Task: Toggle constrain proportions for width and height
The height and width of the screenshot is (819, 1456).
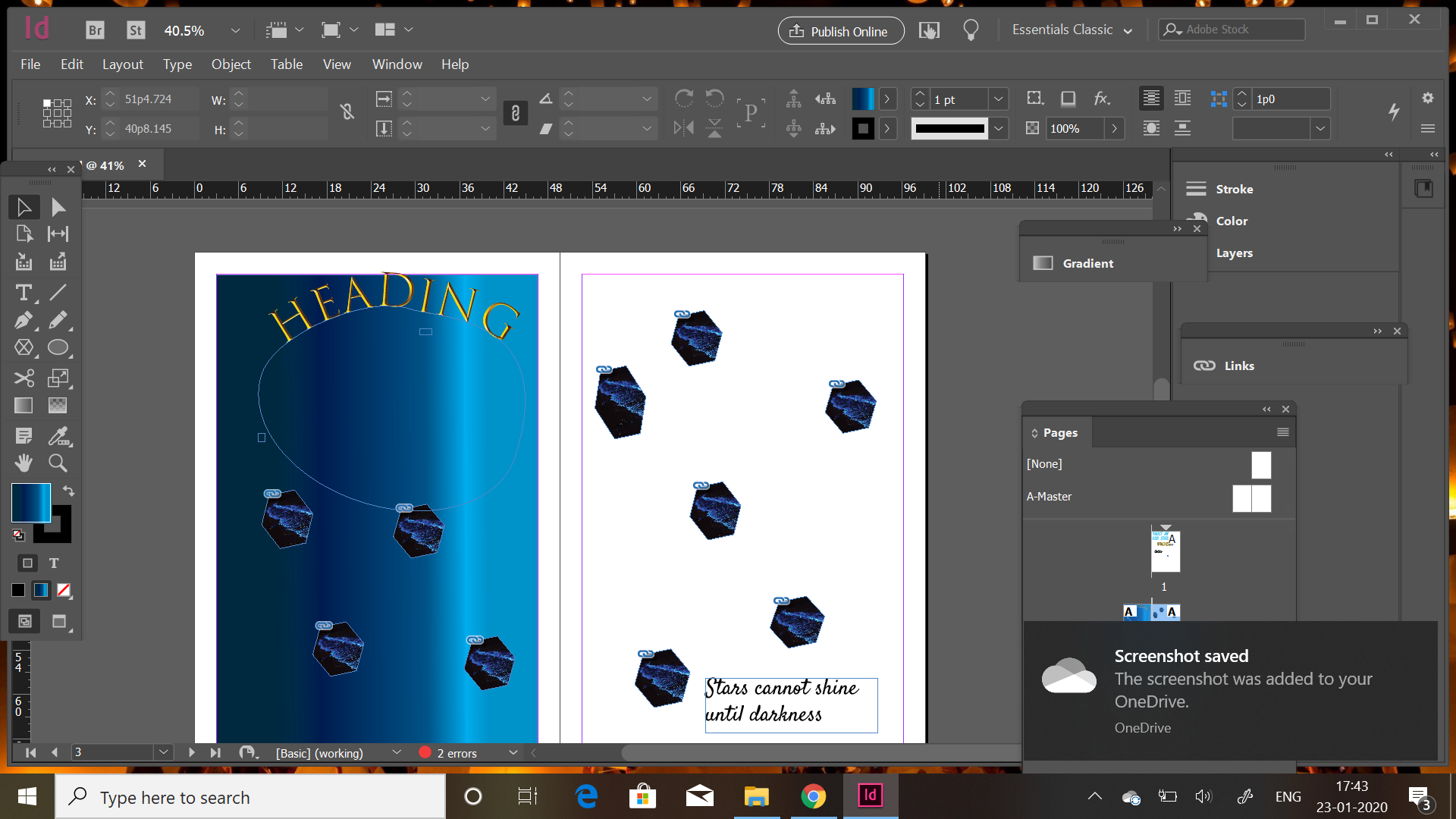Action: coord(347,112)
